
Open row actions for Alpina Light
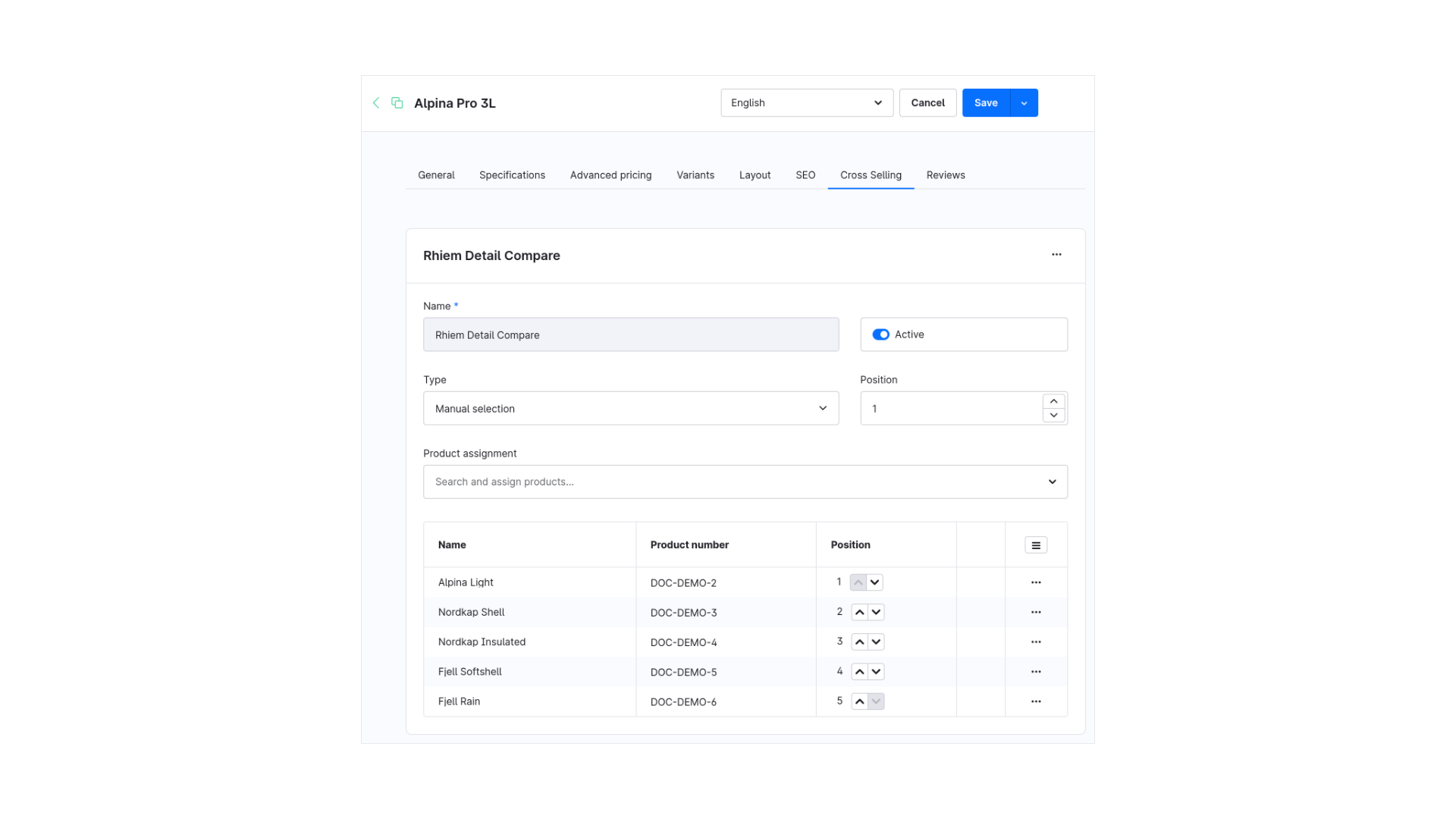coord(1036,582)
